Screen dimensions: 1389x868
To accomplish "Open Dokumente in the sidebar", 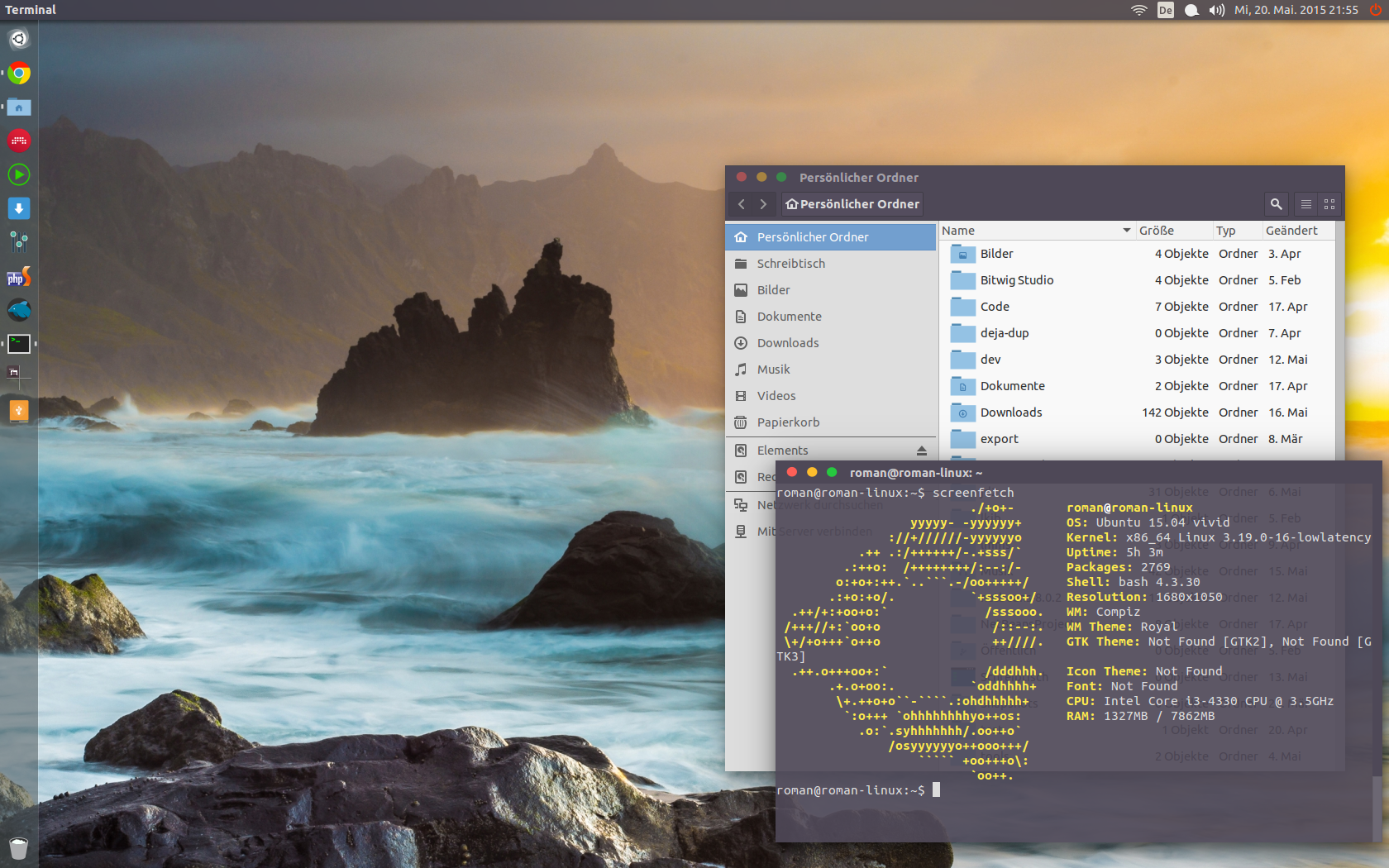I will tap(831, 317).
